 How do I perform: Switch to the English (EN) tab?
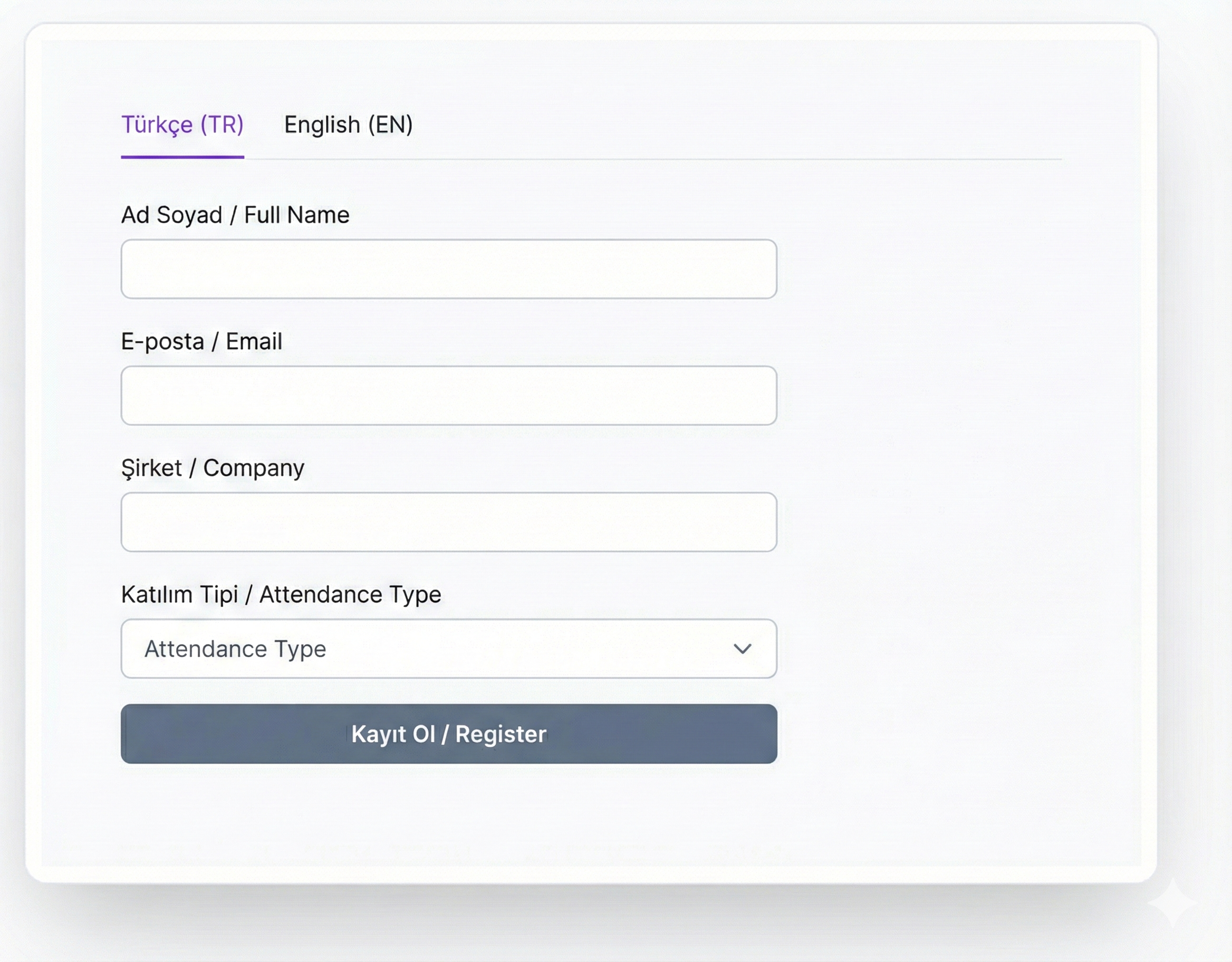pyautogui.click(x=348, y=124)
